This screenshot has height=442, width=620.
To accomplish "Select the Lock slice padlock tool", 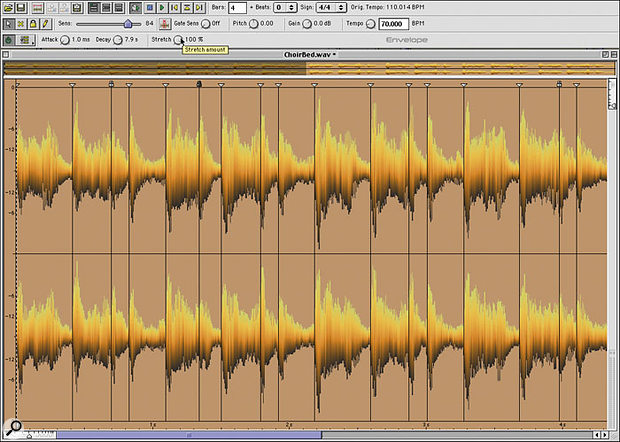I will (x=33, y=24).
